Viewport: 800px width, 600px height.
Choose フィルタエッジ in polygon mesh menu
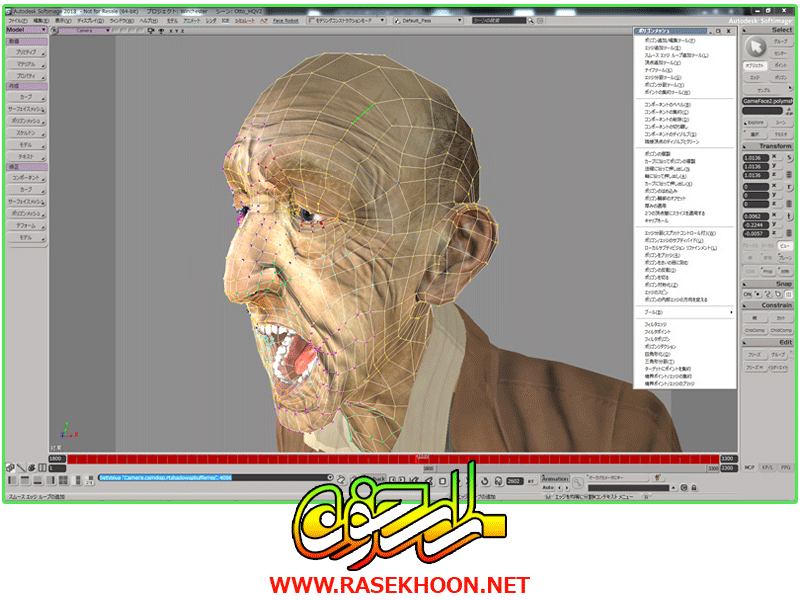point(656,324)
